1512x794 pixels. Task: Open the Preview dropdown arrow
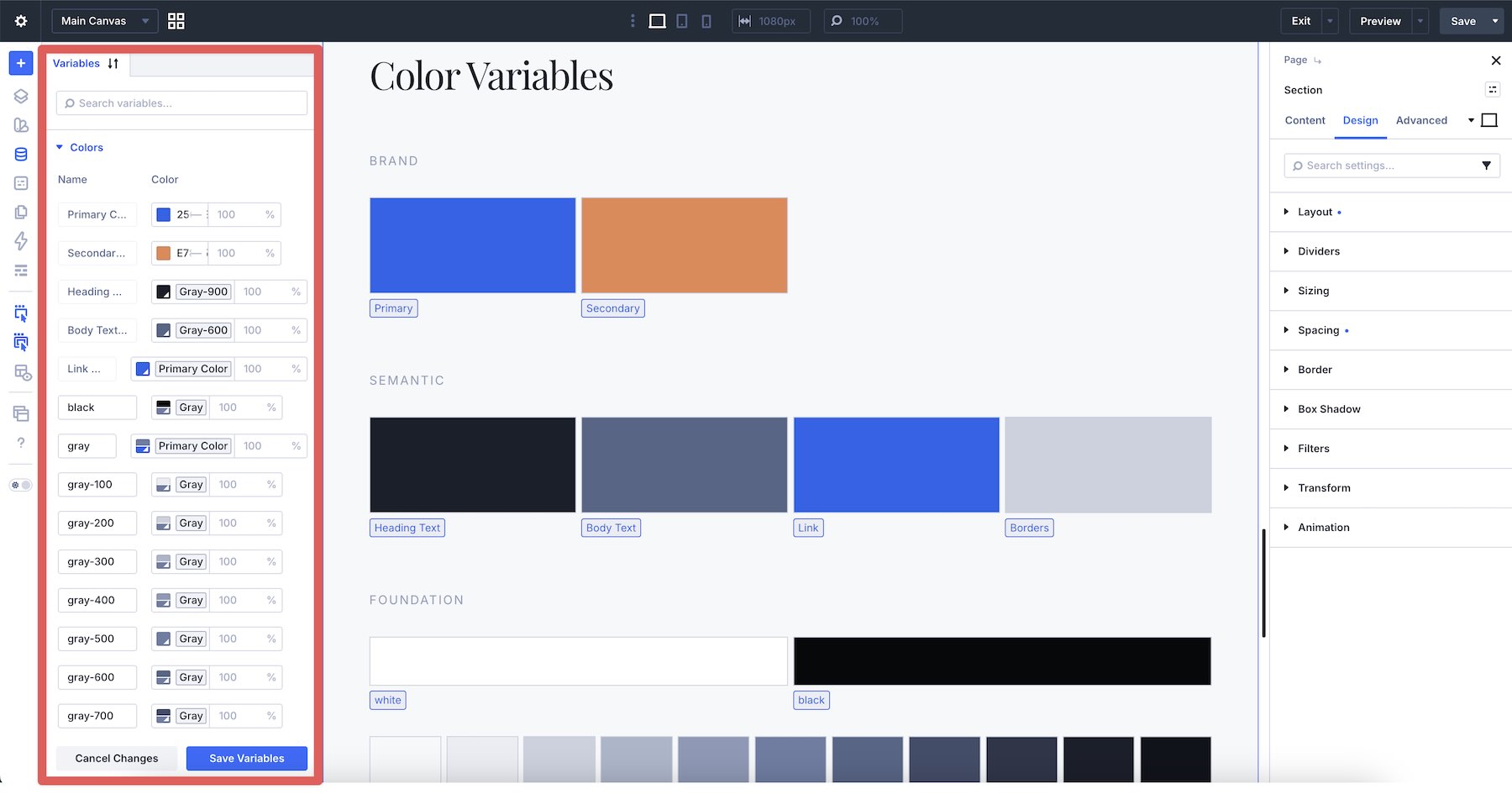pos(1420,21)
